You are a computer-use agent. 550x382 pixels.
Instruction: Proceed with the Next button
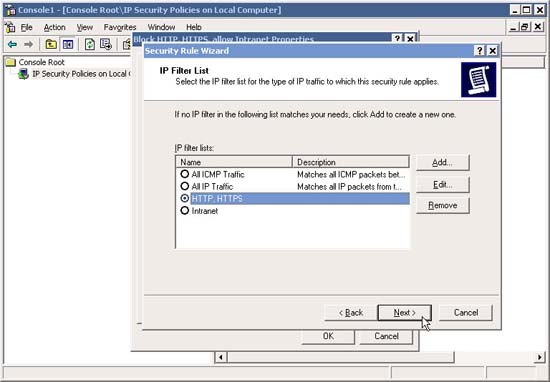[404, 313]
